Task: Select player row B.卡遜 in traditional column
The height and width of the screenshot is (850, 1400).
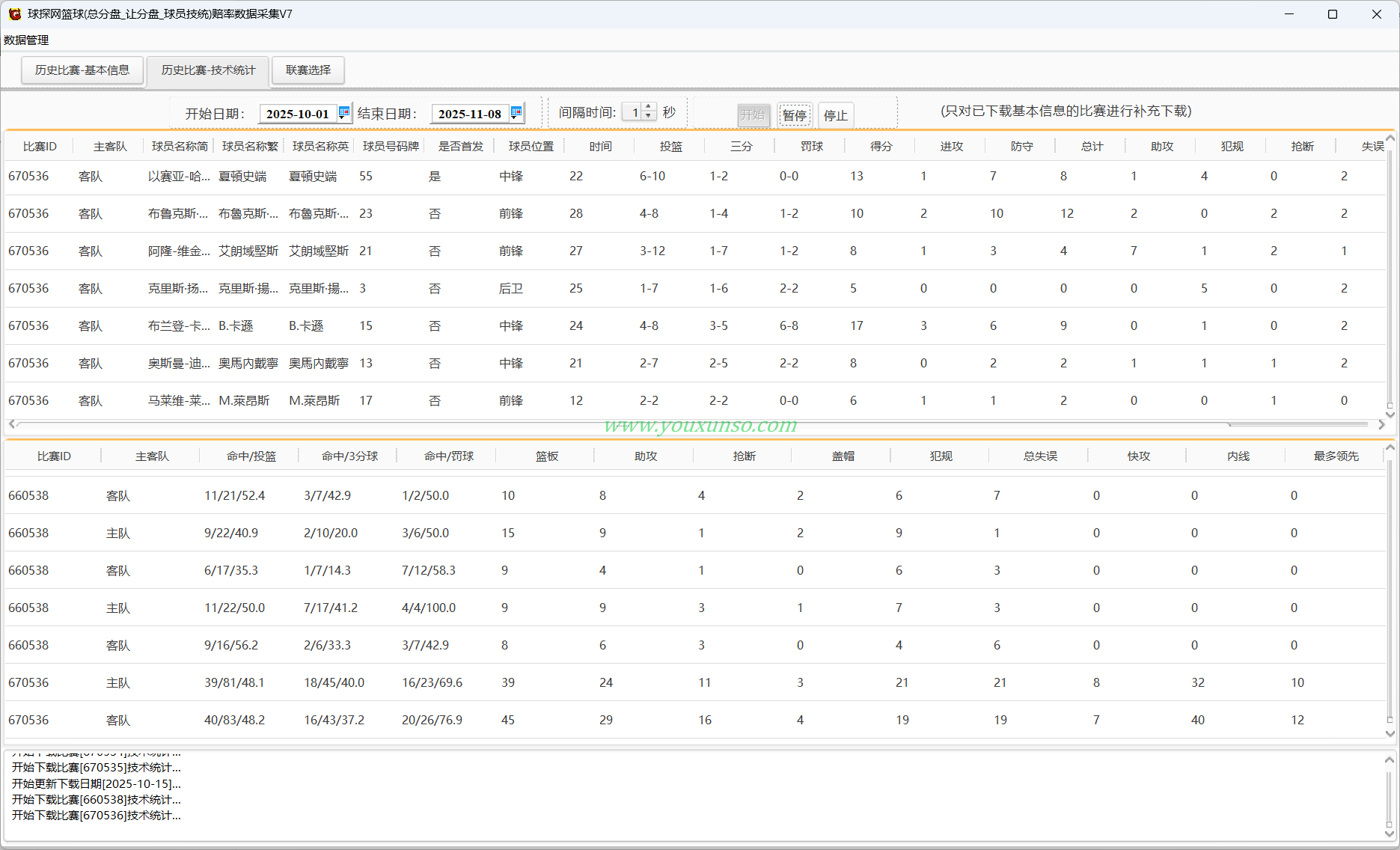Action: [x=236, y=326]
